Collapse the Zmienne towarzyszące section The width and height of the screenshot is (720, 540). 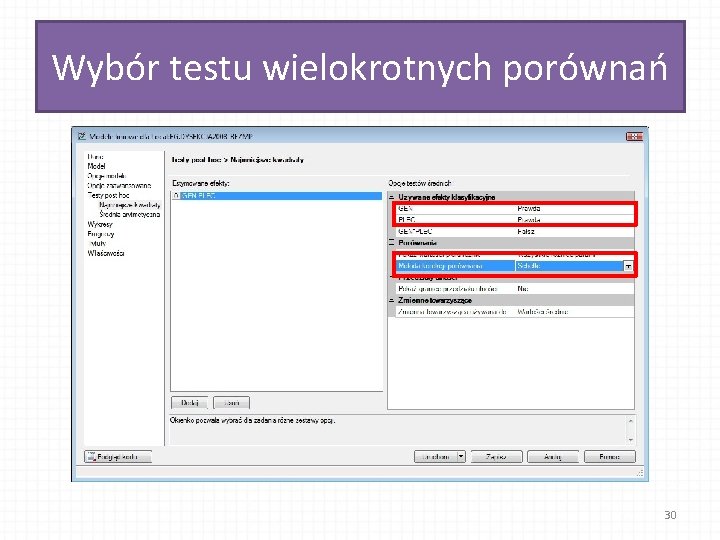392,300
